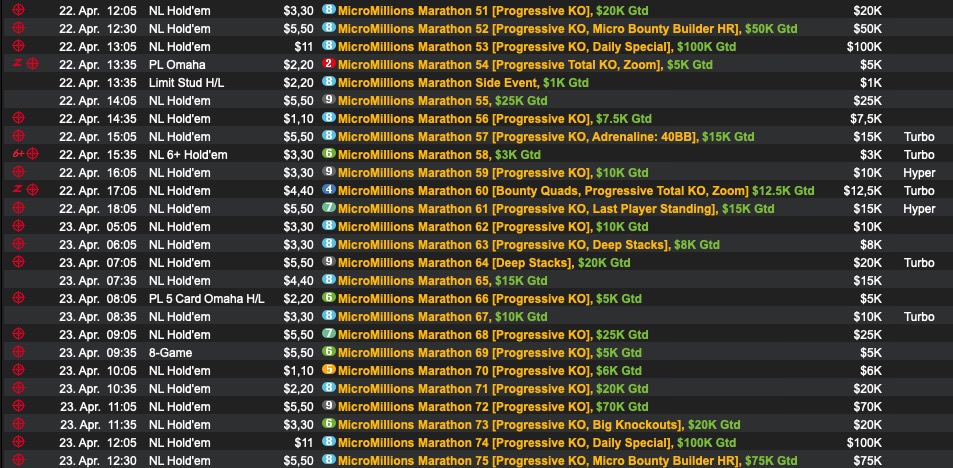Open MicroMillions Marathon Side Event
The image size is (953, 468).
[x=463, y=83]
